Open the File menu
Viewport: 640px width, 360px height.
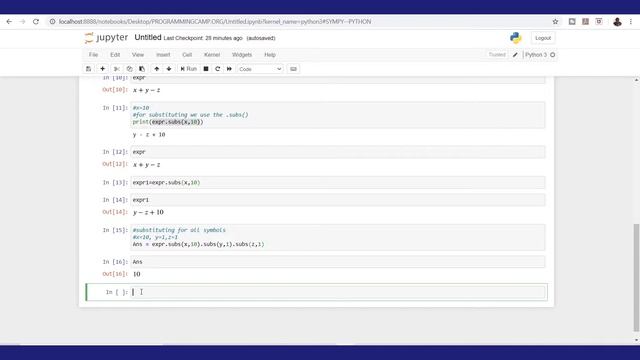tap(93, 55)
